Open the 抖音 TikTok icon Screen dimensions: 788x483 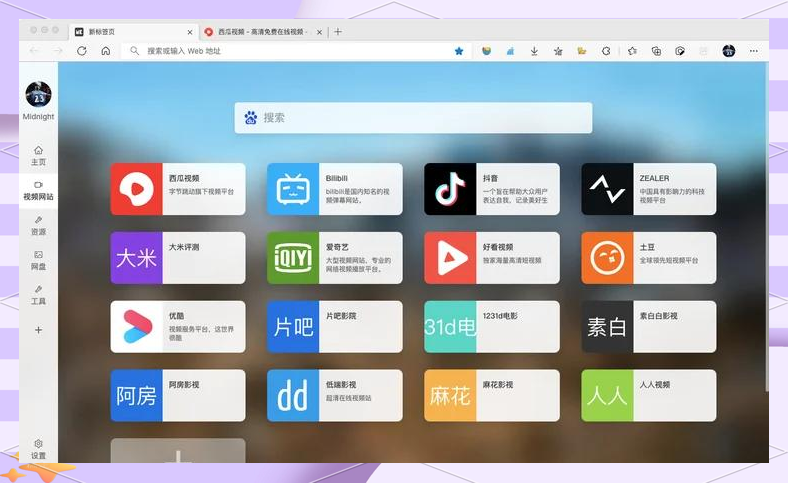pos(450,189)
